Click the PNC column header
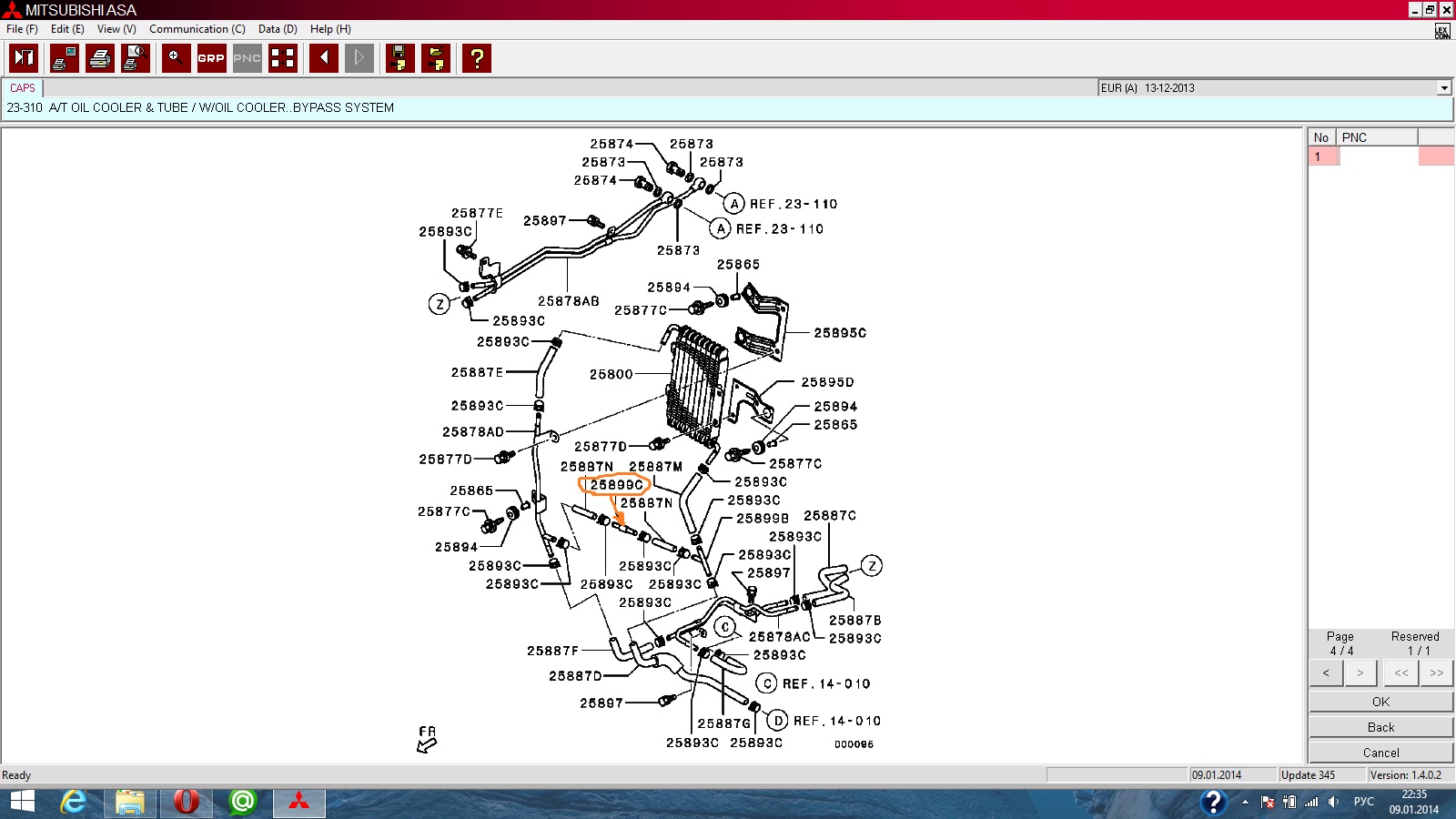 pos(1377,137)
